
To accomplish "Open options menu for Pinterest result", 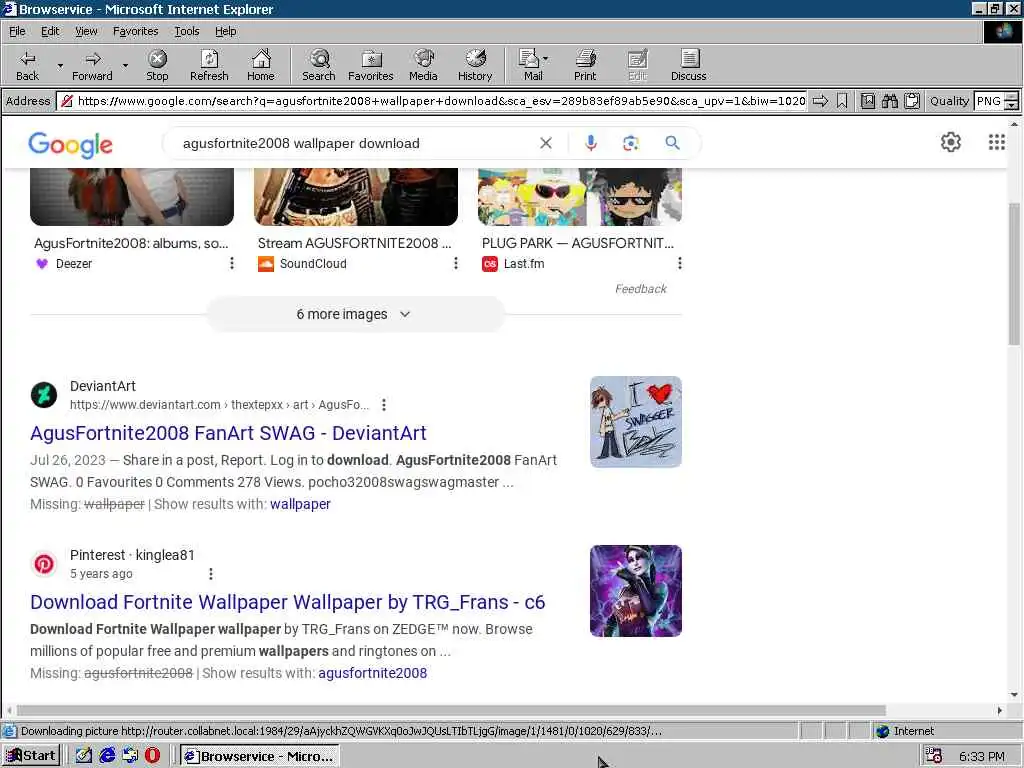I will (x=210, y=574).
